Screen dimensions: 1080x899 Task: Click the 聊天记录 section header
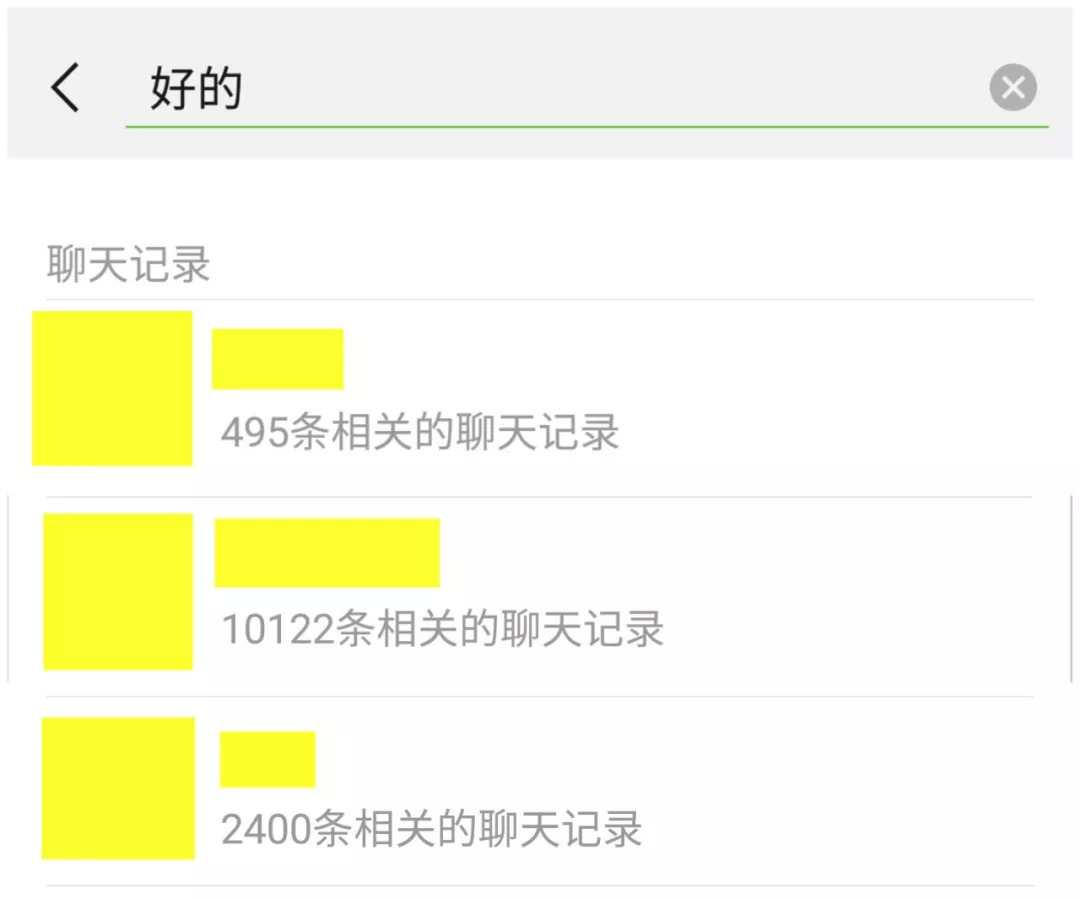(128, 266)
